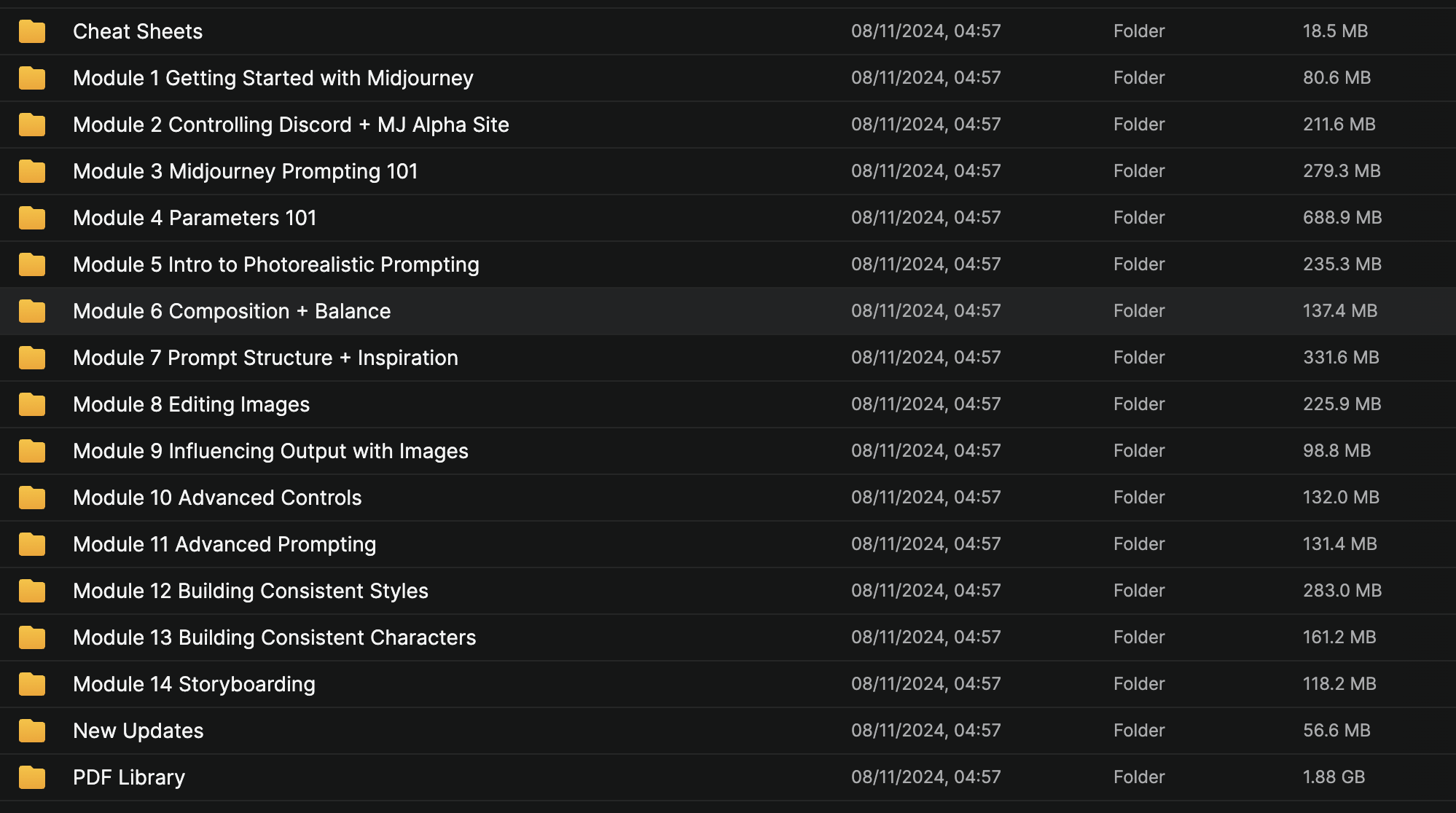Open Module 3 Midjourney Prompting 101
The image size is (1456, 813).
246,171
